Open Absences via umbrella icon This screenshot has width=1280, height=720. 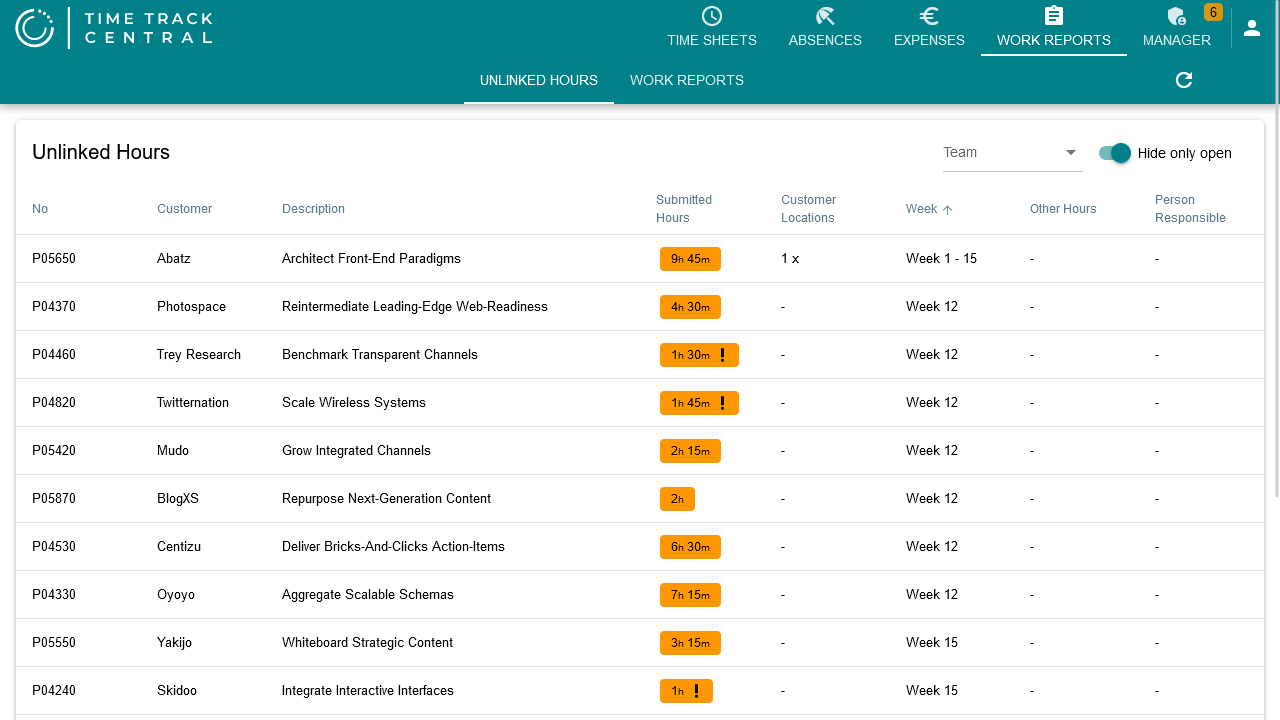[x=825, y=17]
